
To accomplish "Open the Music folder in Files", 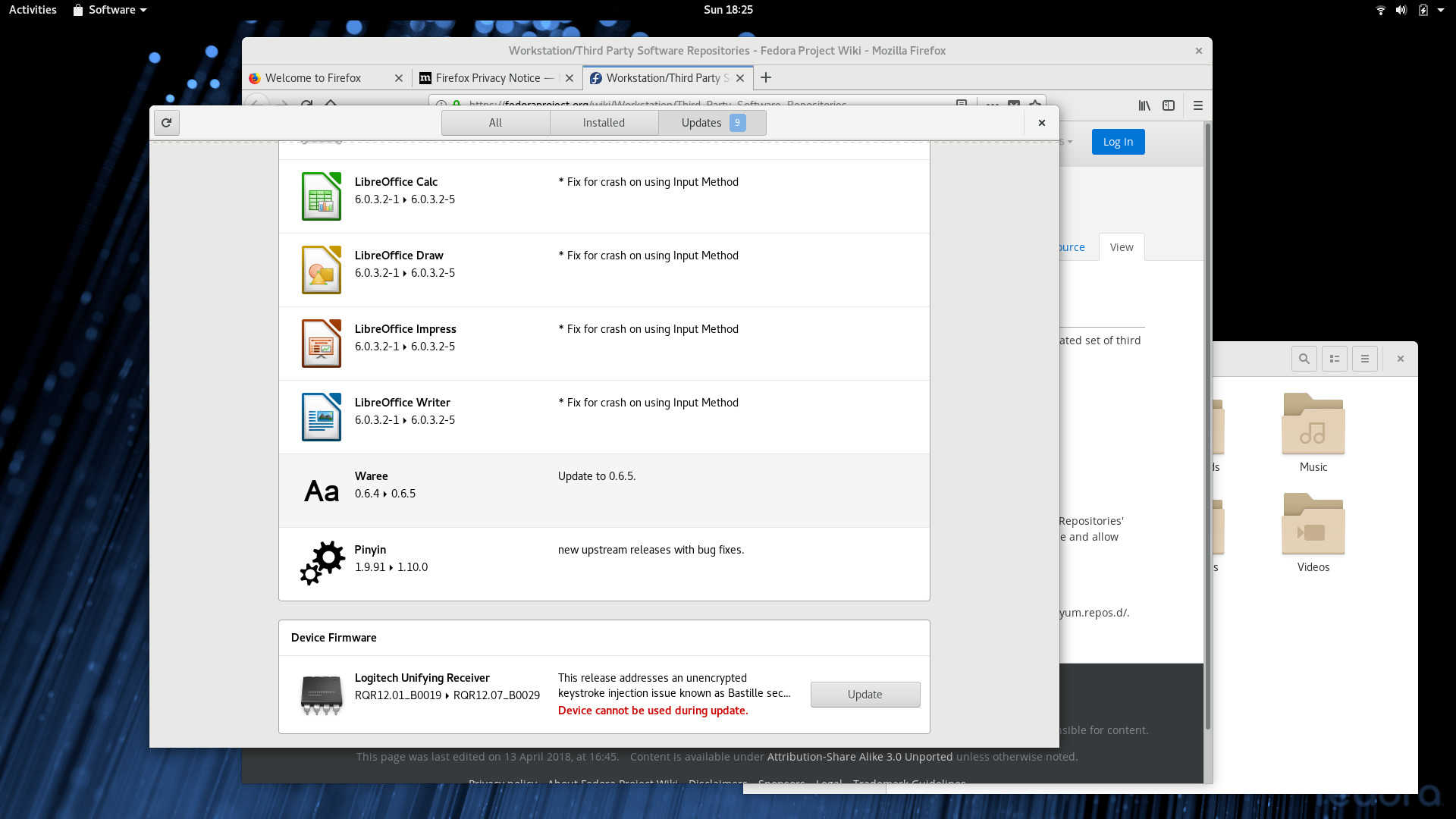I will point(1313,432).
